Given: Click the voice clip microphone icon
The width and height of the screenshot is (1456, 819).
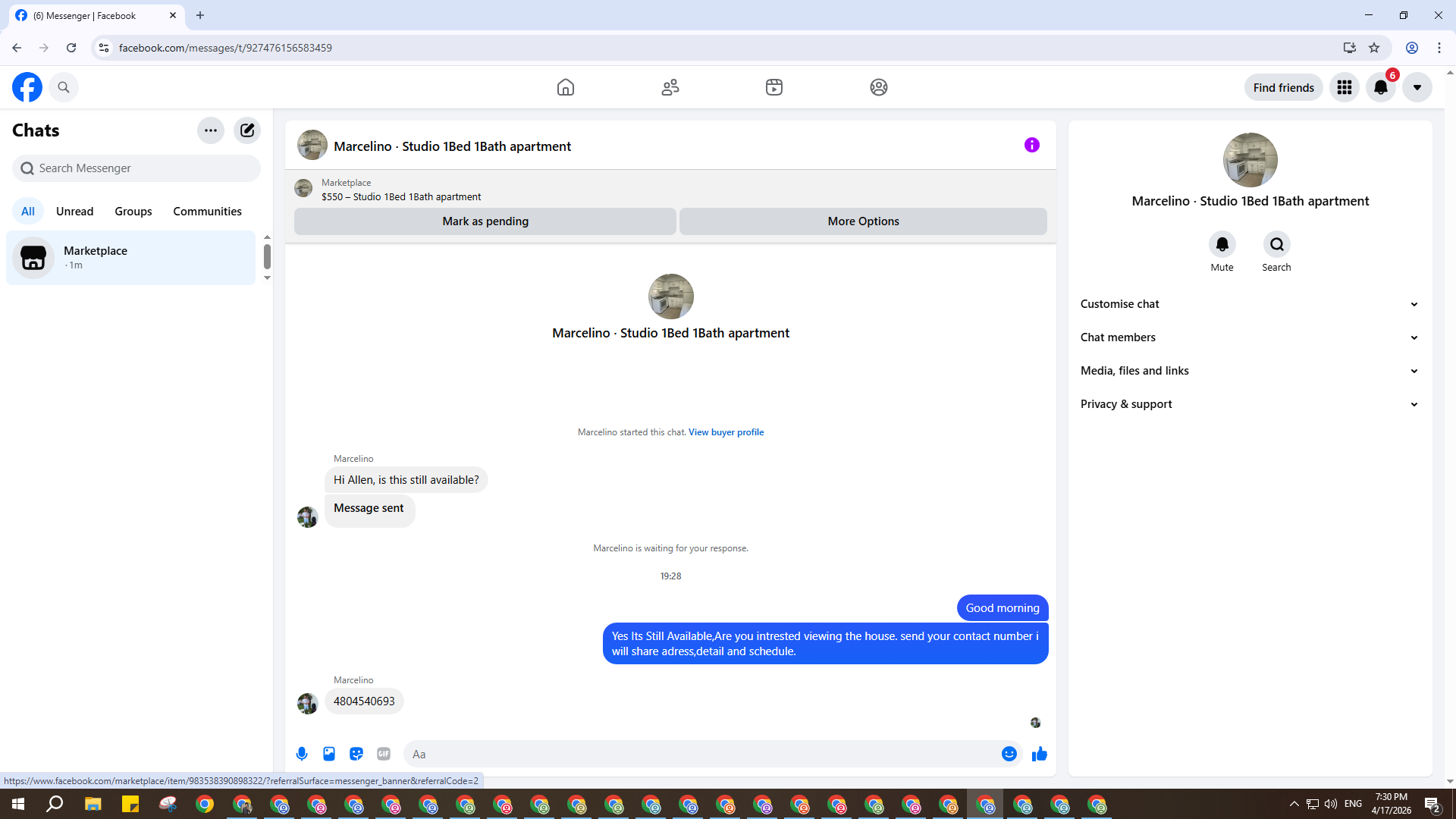Looking at the screenshot, I should coord(302,754).
